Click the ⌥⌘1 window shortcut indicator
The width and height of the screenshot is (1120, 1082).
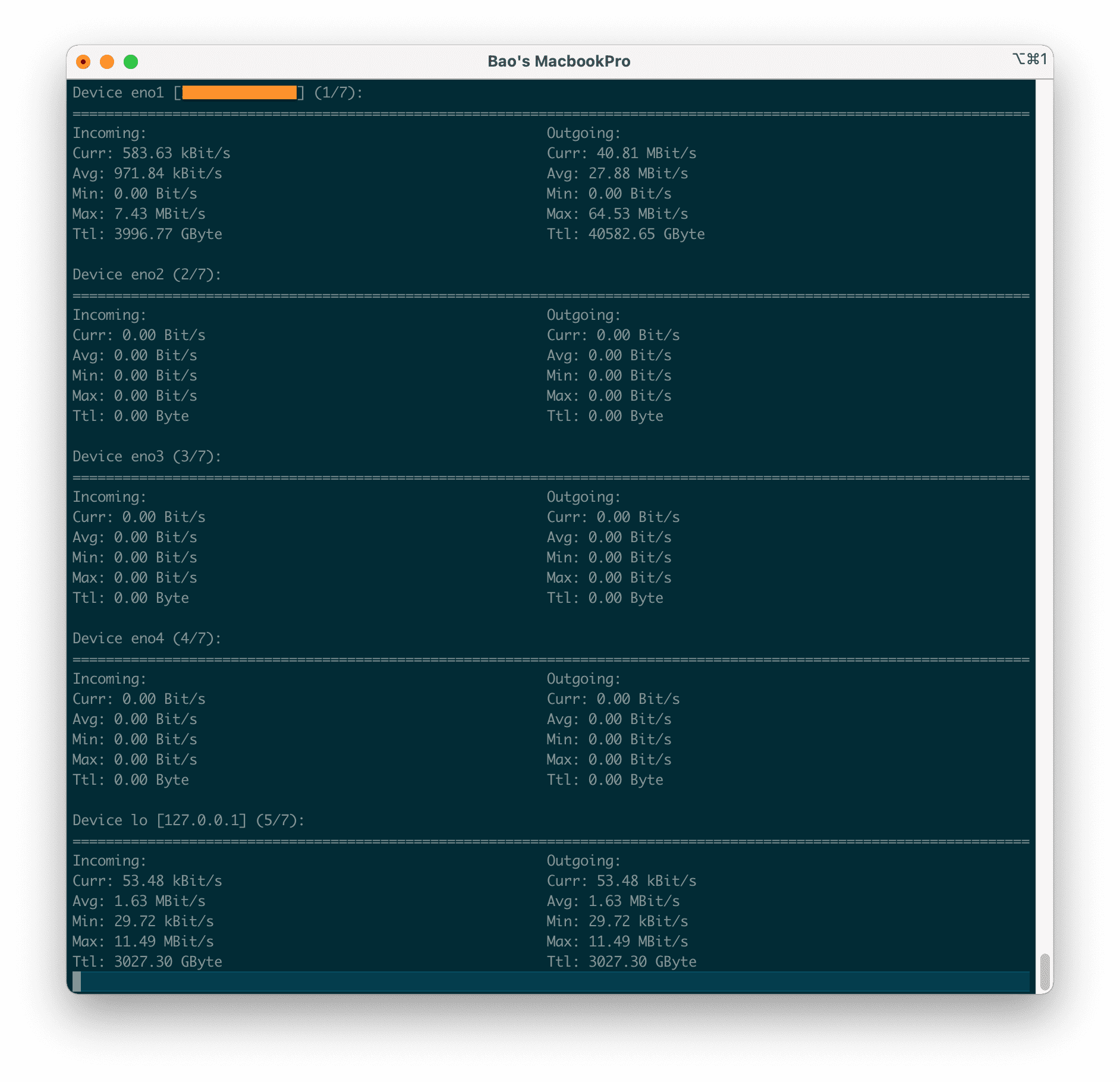pyautogui.click(x=1029, y=59)
